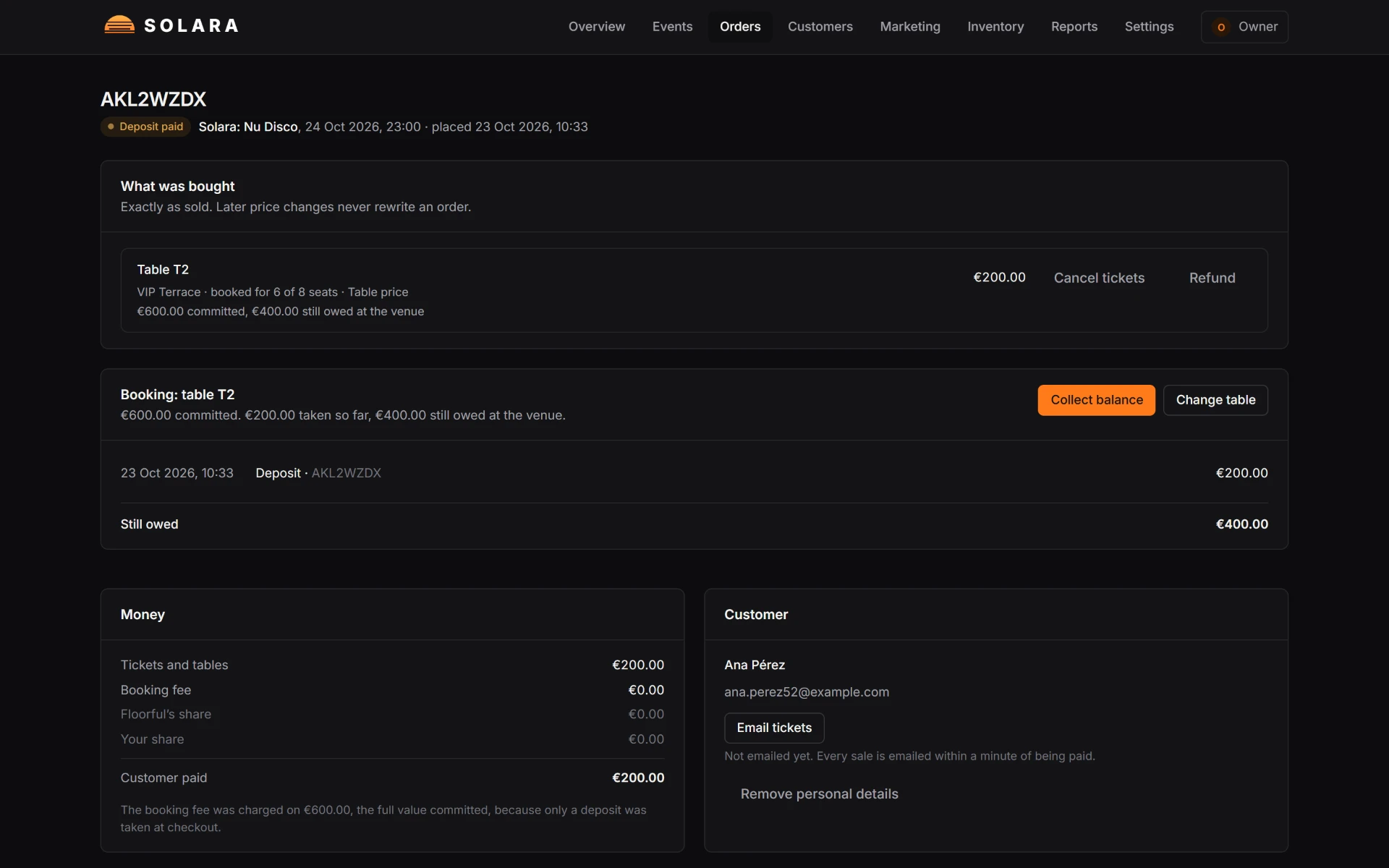Click the Owner account button
Viewport: 1389px width, 868px height.
pos(1244,27)
